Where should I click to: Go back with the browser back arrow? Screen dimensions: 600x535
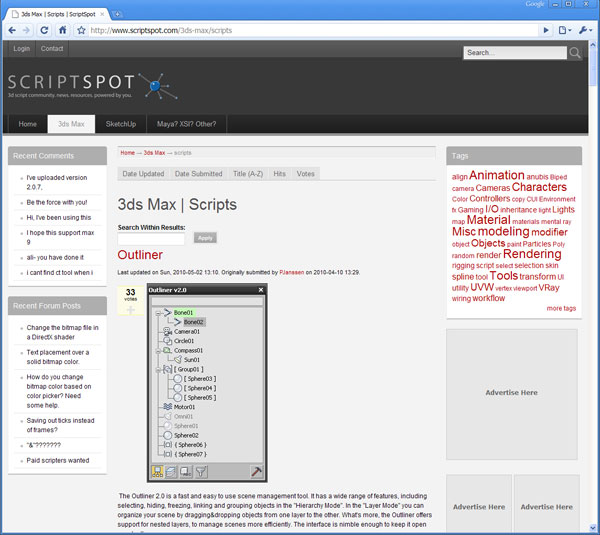[x=12, y=30]
